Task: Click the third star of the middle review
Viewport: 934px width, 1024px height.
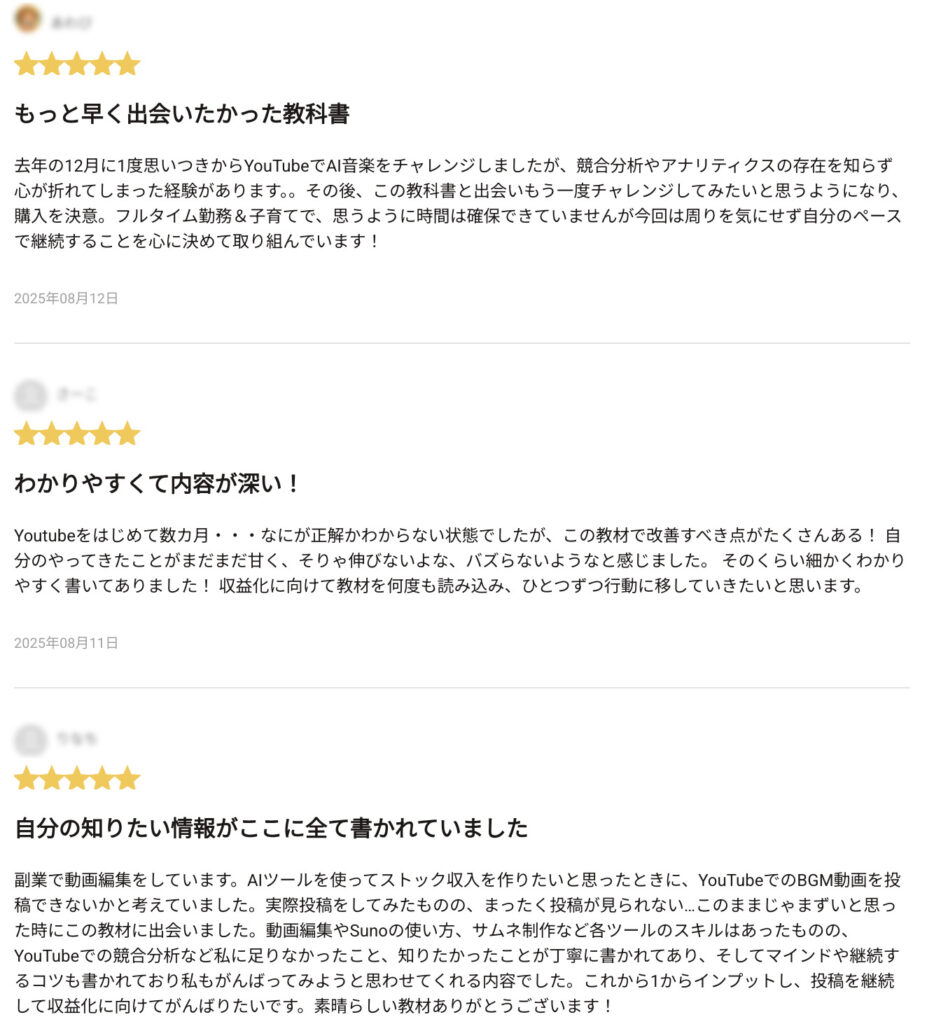Action: pos(77,434)
